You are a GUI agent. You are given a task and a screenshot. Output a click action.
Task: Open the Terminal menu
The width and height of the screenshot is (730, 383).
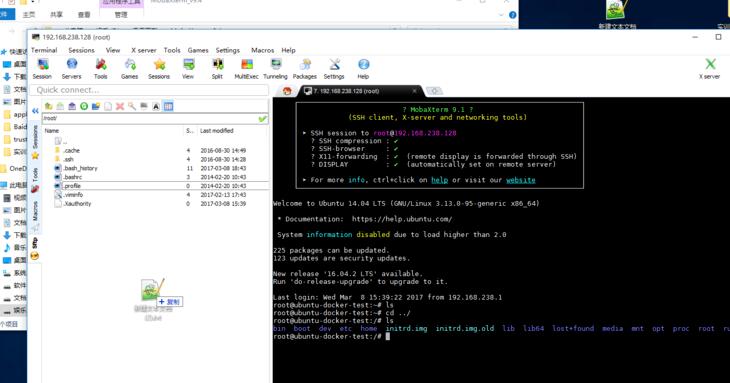(x=44, y=50)
